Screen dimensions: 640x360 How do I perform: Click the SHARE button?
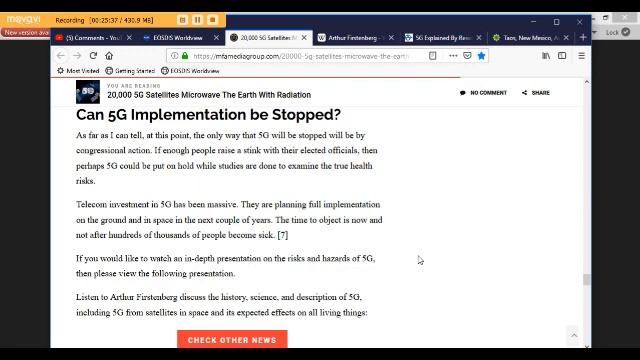pyautogui.click(x=536, y=93)
